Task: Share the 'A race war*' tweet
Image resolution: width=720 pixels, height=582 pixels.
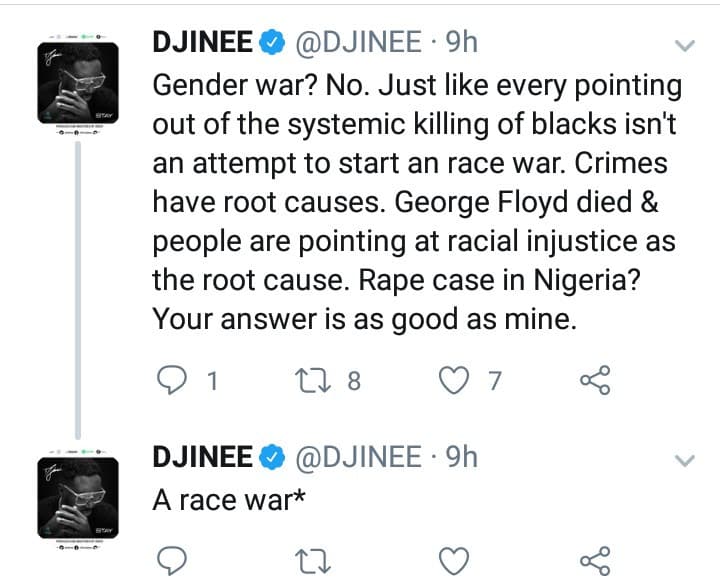Action: pos(594,557)
